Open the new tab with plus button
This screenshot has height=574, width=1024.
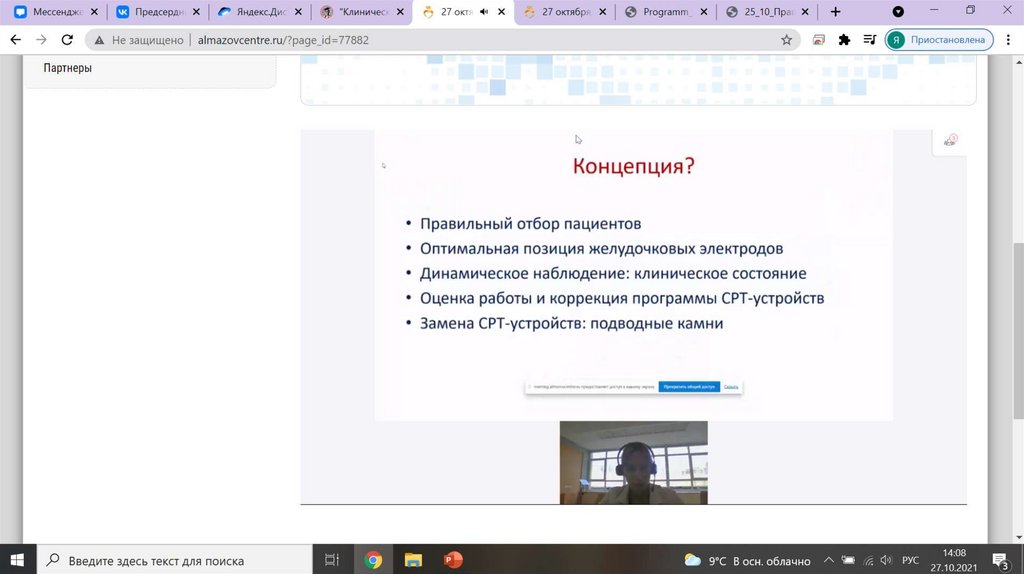(835, 12)
